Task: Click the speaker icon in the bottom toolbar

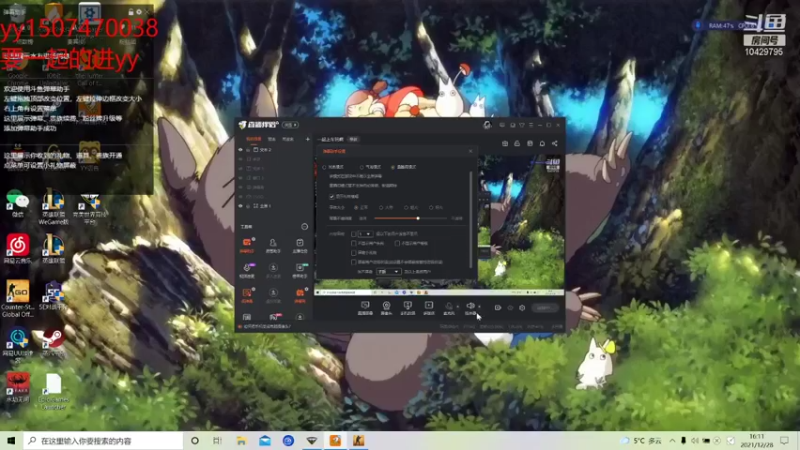Action: [x=470, y=307]
